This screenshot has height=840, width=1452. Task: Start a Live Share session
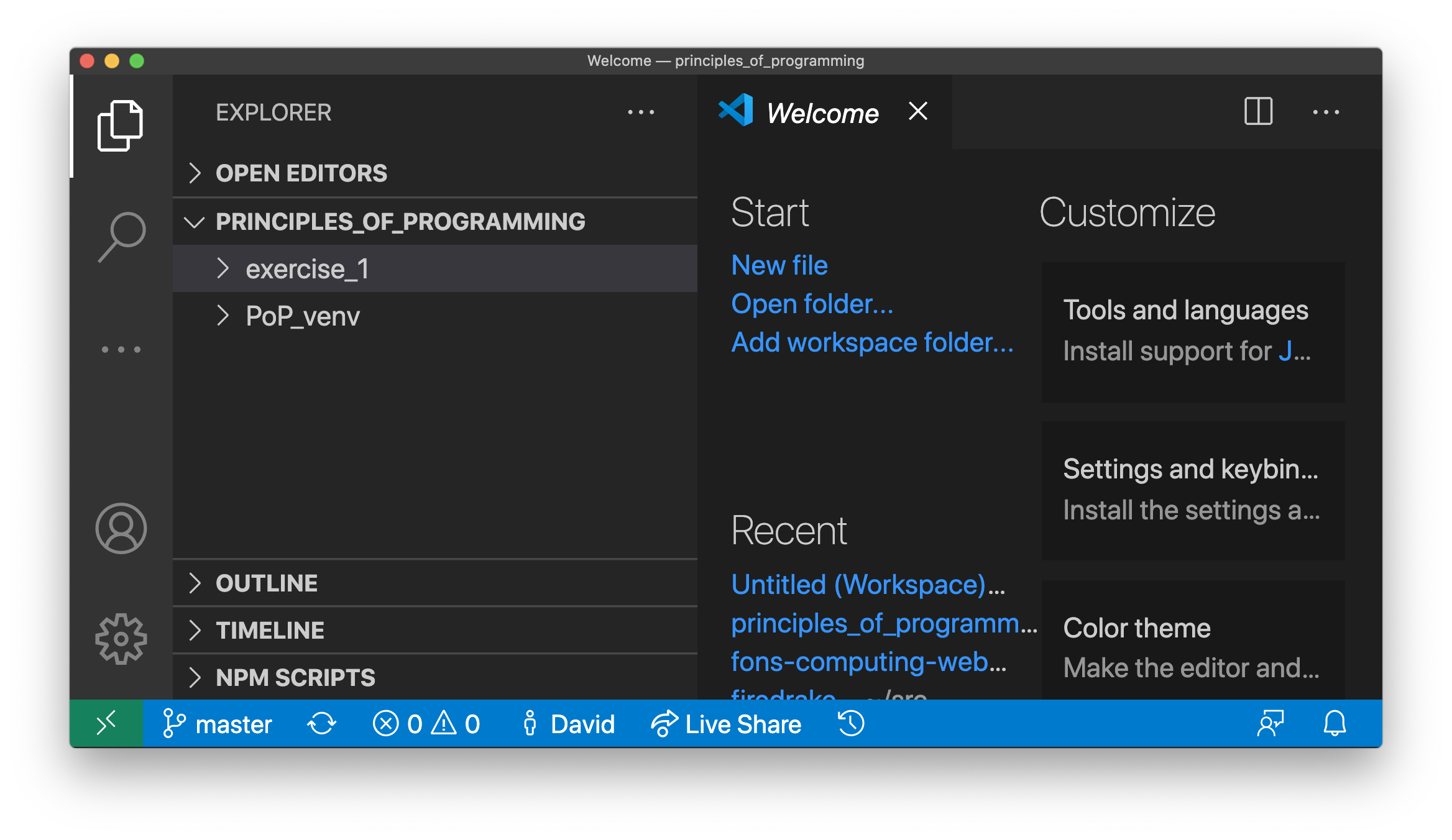726,724
